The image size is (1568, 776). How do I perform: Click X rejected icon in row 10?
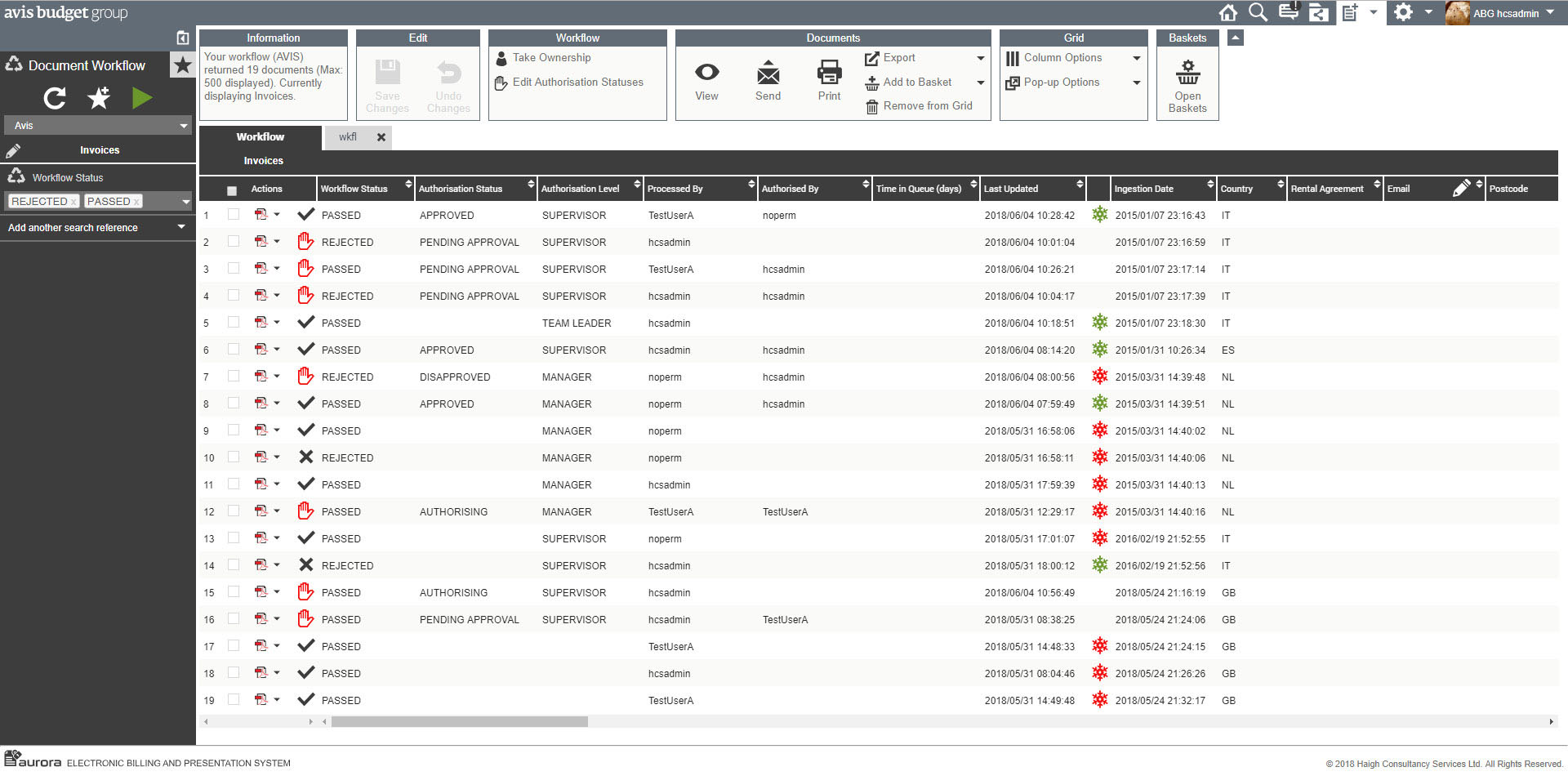[x=306, y=457]
